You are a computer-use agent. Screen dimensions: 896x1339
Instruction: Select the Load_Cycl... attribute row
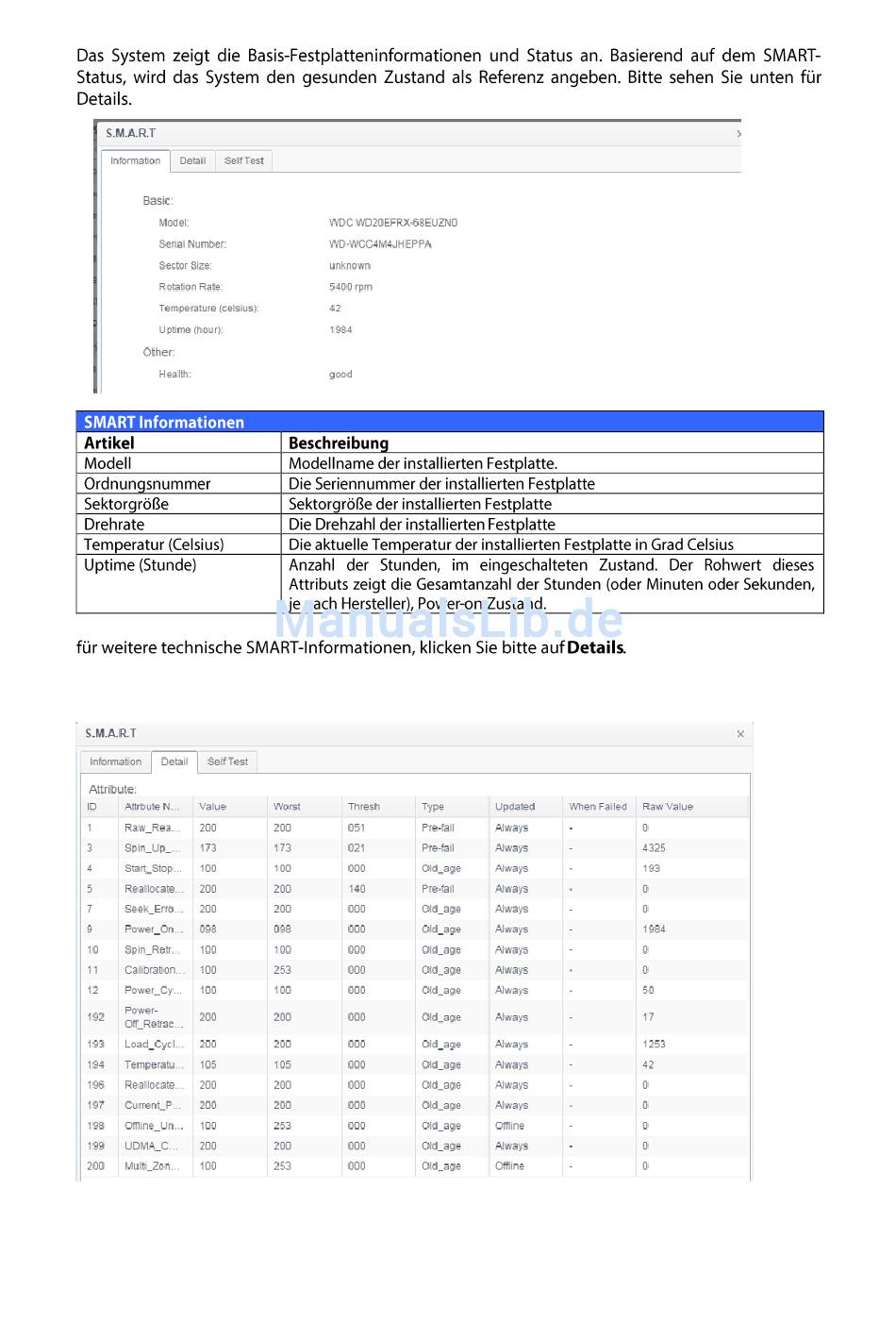tap(415, 1045)
